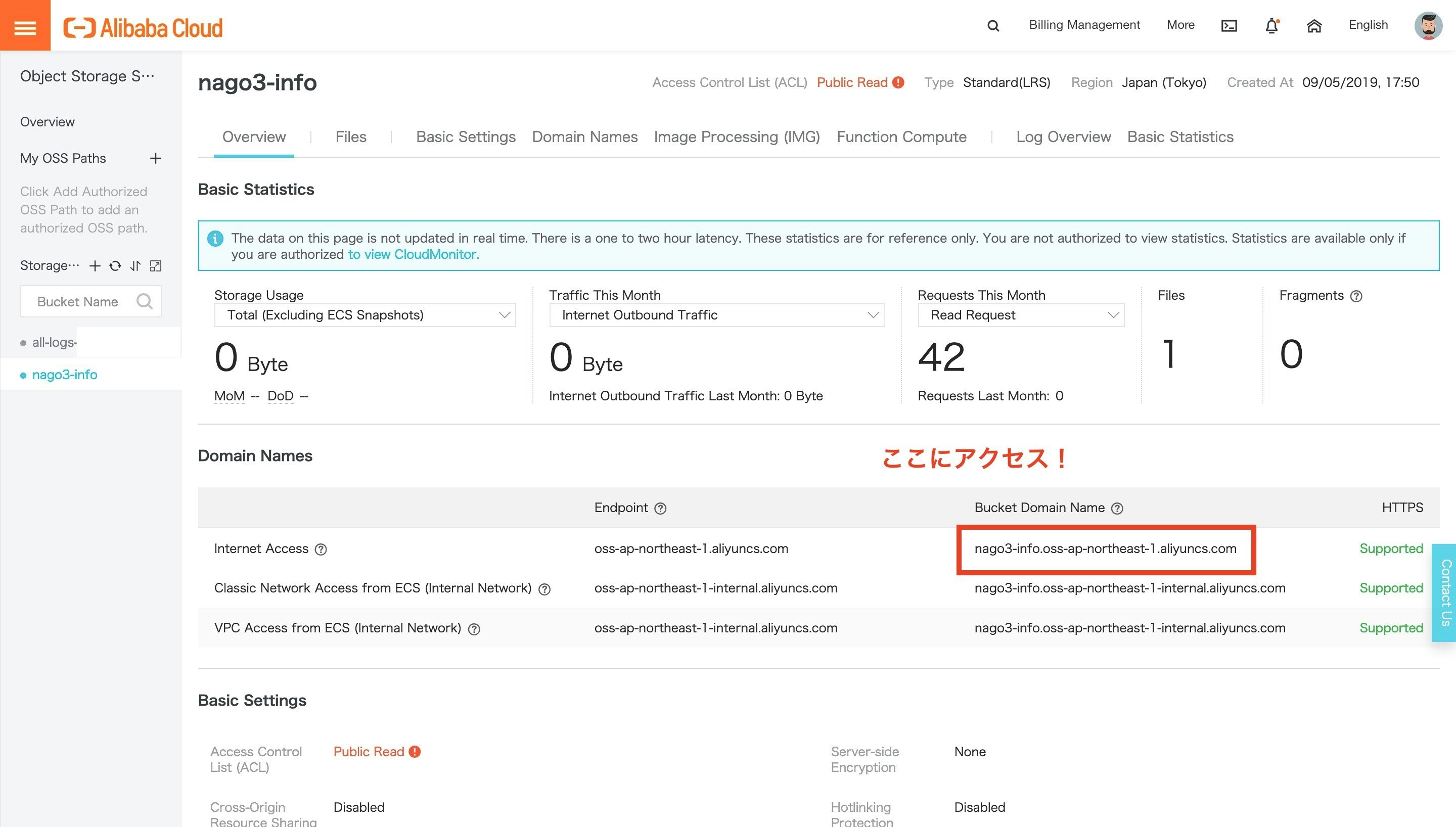Viewport: 1456px width, 827px height.
Task: Open Internet Access help icon
Action: click(321, 549)
